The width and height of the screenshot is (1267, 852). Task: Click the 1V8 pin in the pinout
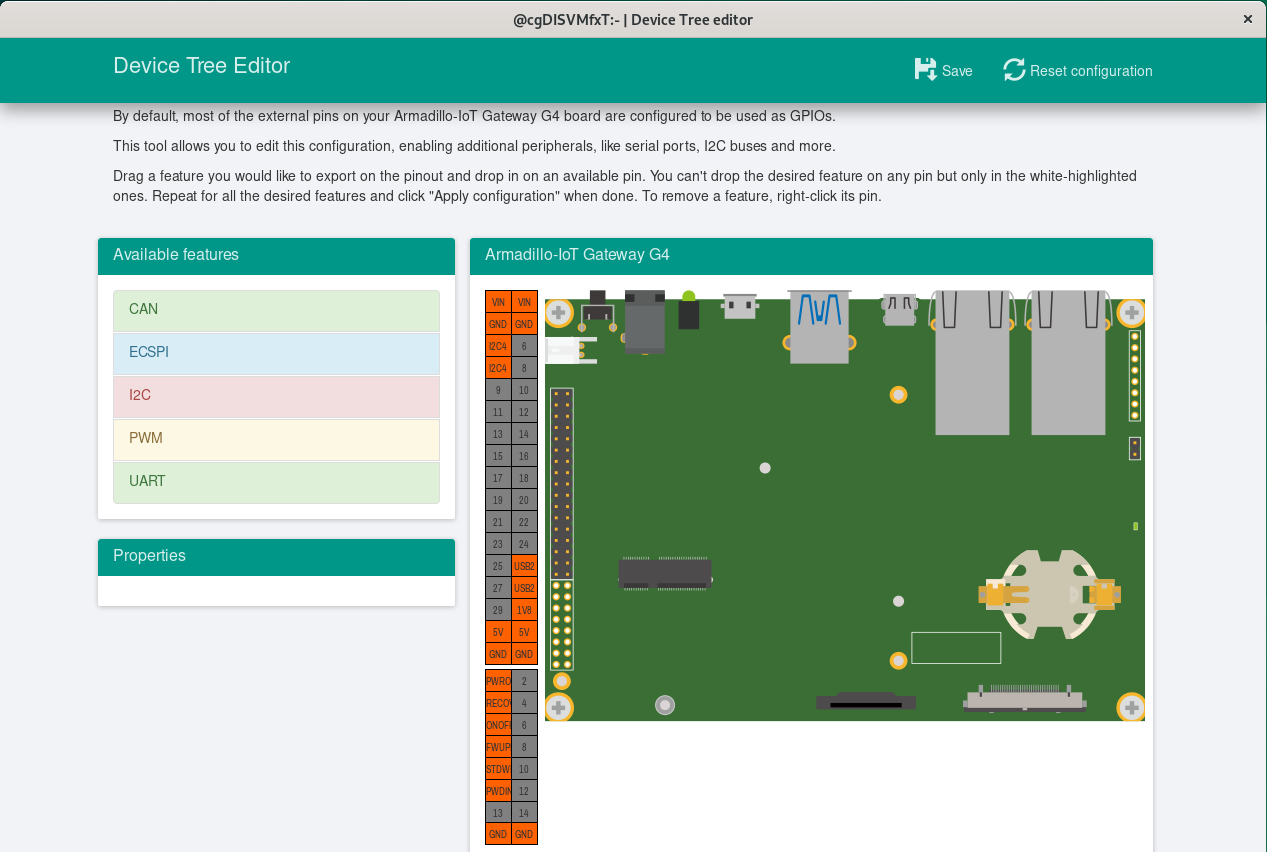524,610
